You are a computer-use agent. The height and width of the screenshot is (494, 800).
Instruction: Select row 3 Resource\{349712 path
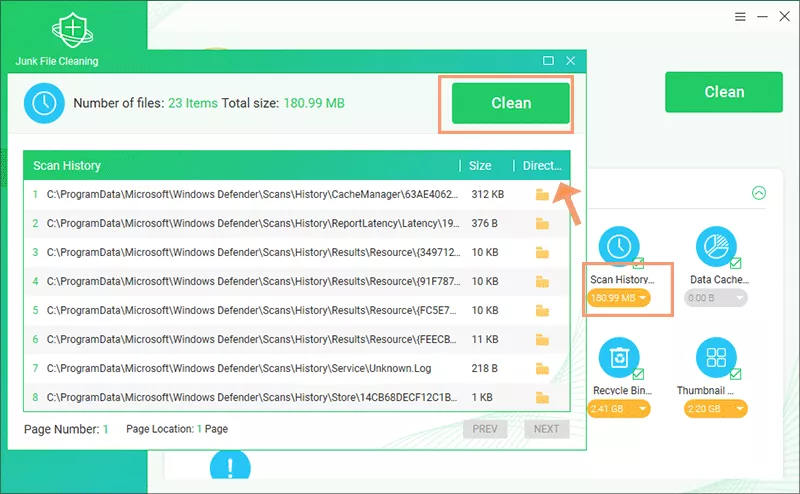pos(254,253)
